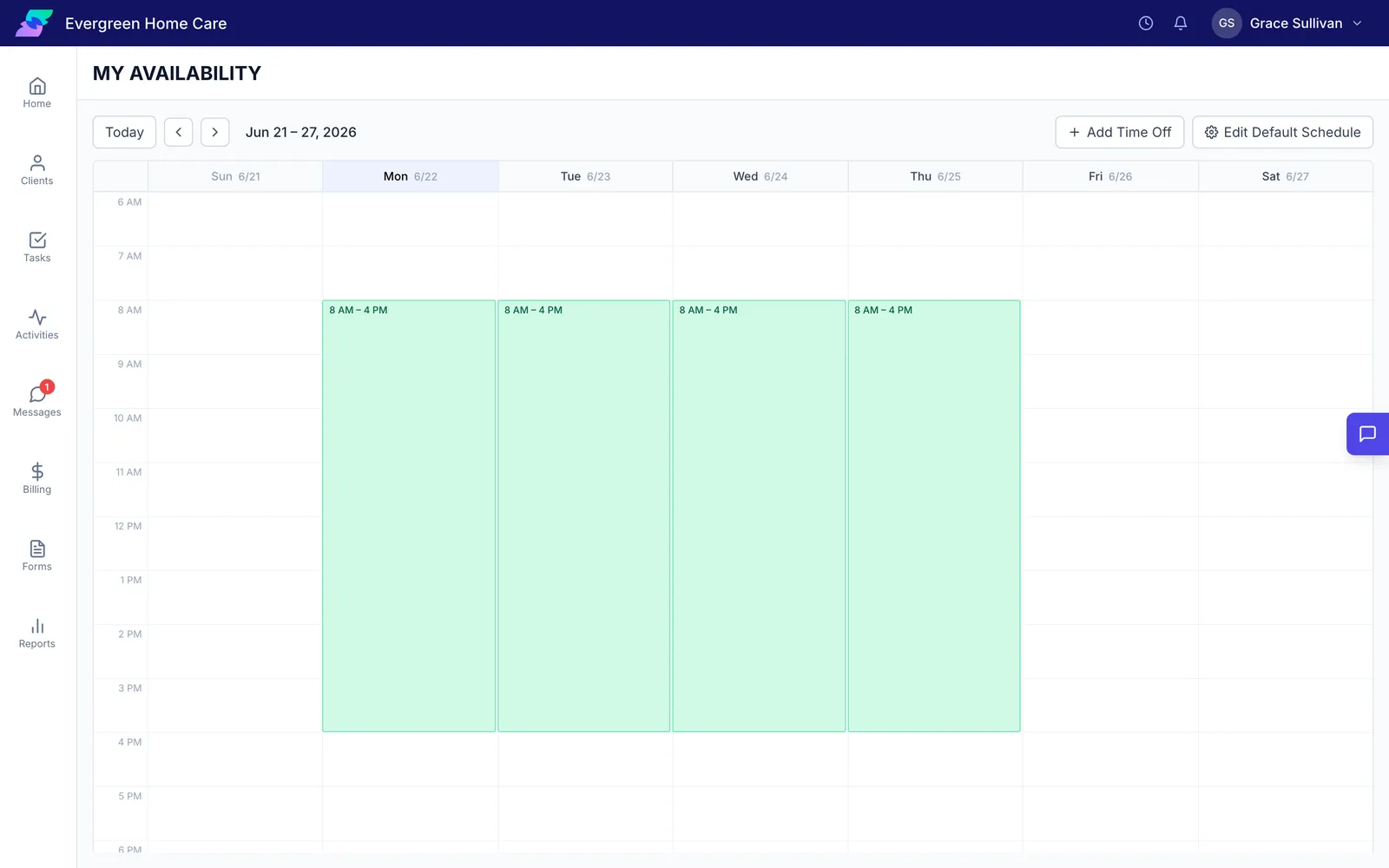Open the notifications bell
The image size is (1389, 868).
click(1181, 23)
